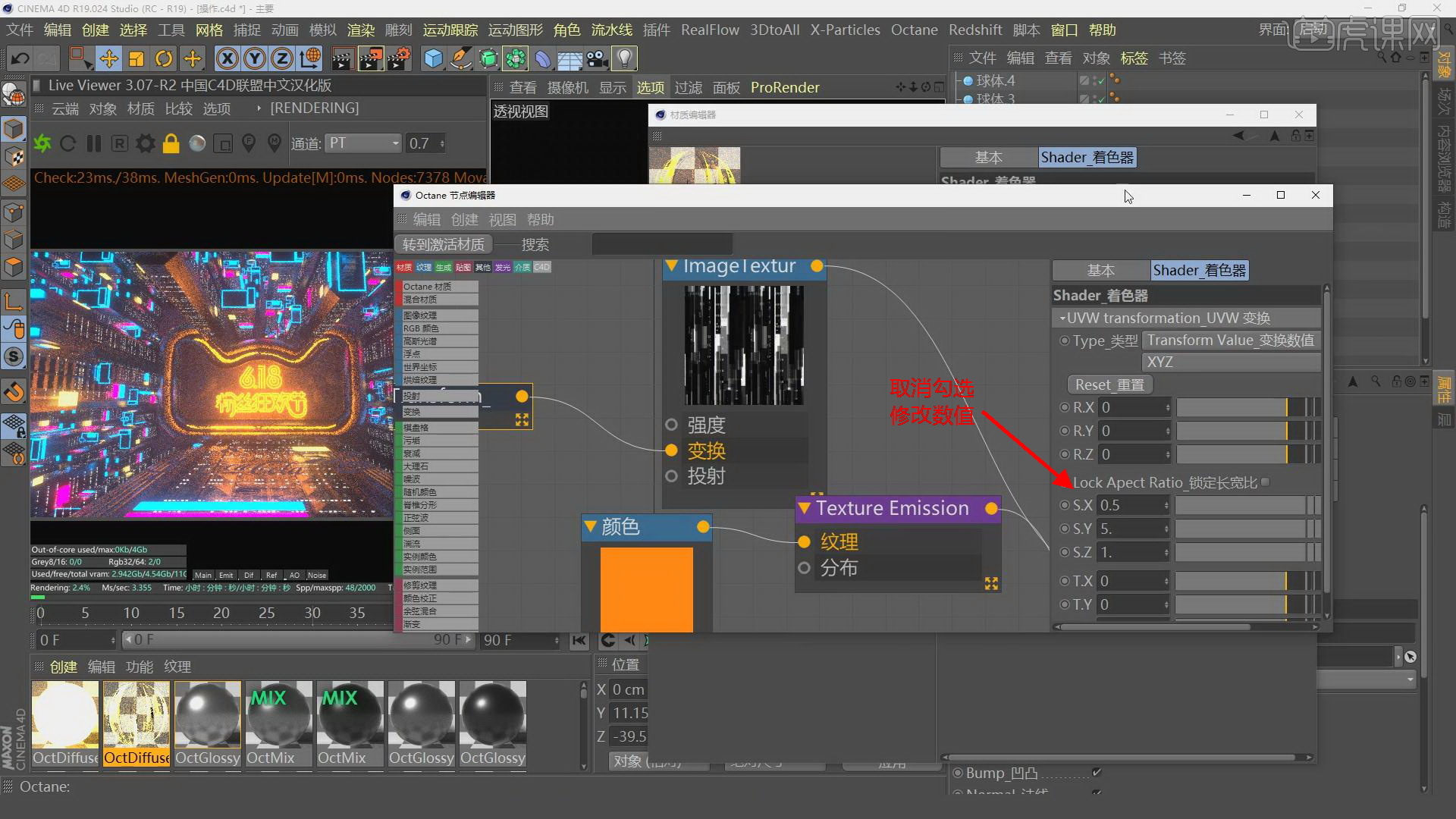Viewport: 1456px width, 819px height.
Task: Collapse UVW transformation section
Action: (x=1062, y=318)
